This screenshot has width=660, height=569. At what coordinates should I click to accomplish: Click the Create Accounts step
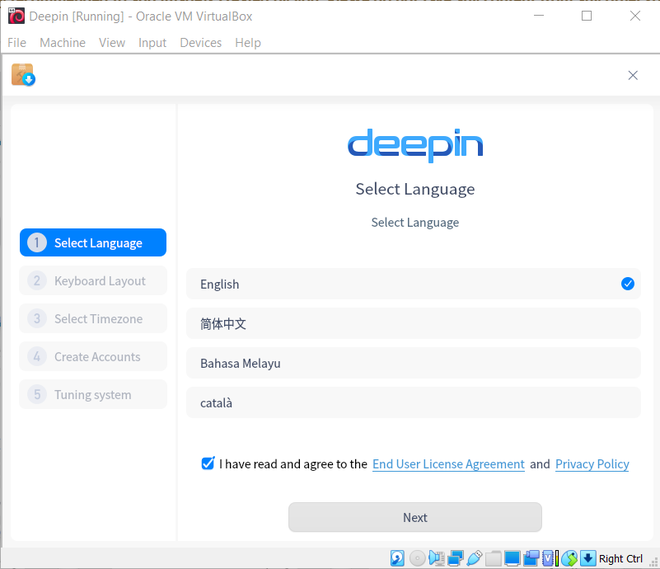tap(93, 356)
